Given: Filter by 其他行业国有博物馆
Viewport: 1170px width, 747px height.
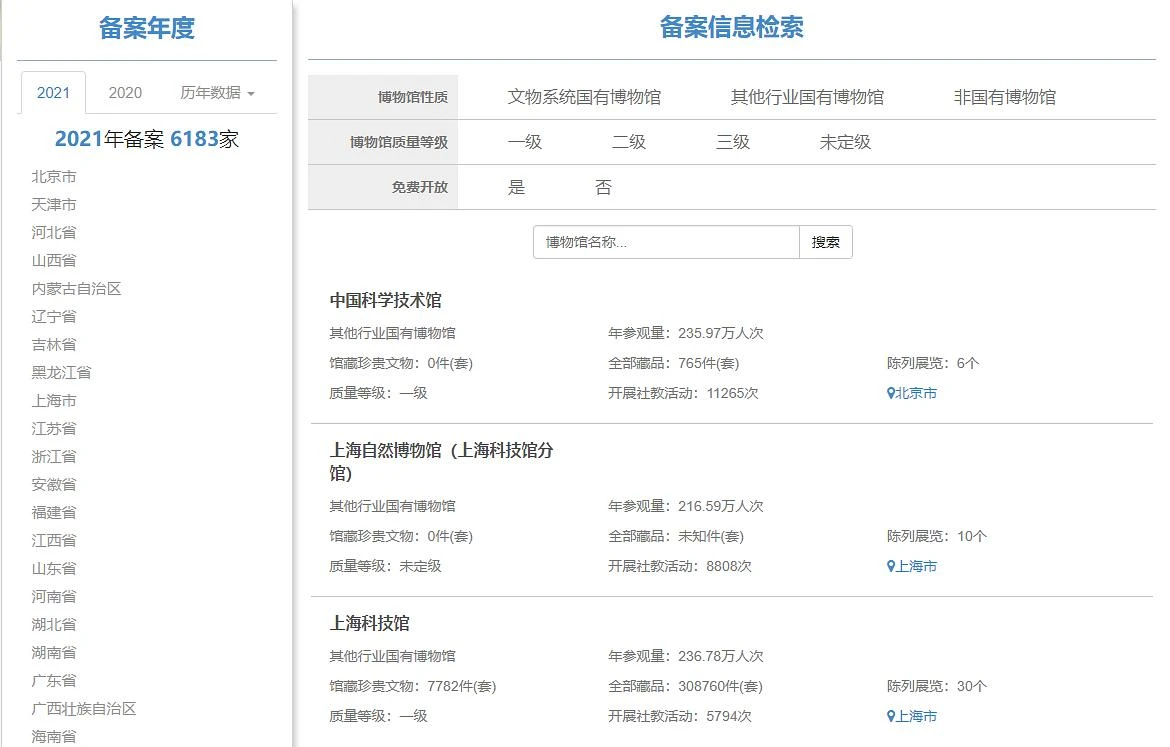Looking at the screenshot, I should (x=807, y=97).
